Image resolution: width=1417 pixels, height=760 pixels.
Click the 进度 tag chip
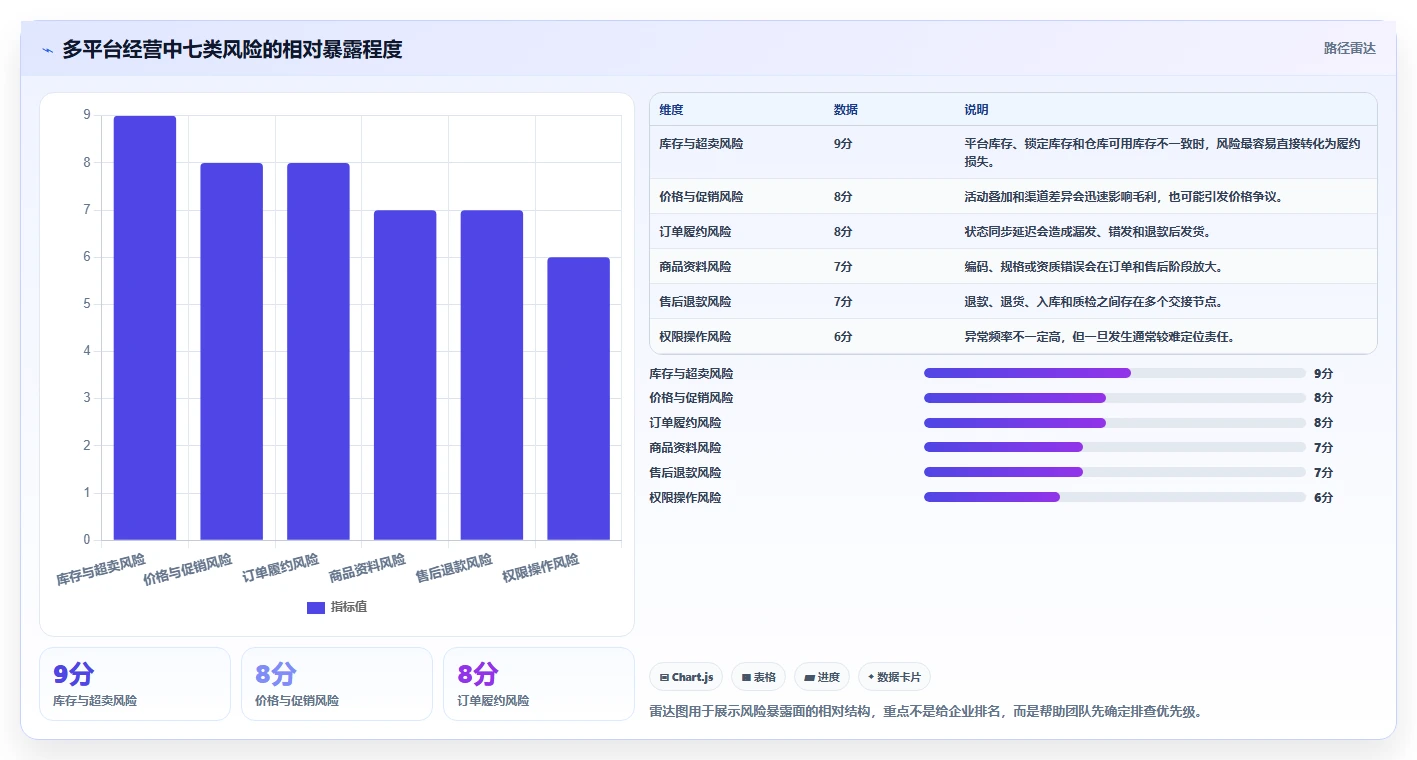coord(821,677)
